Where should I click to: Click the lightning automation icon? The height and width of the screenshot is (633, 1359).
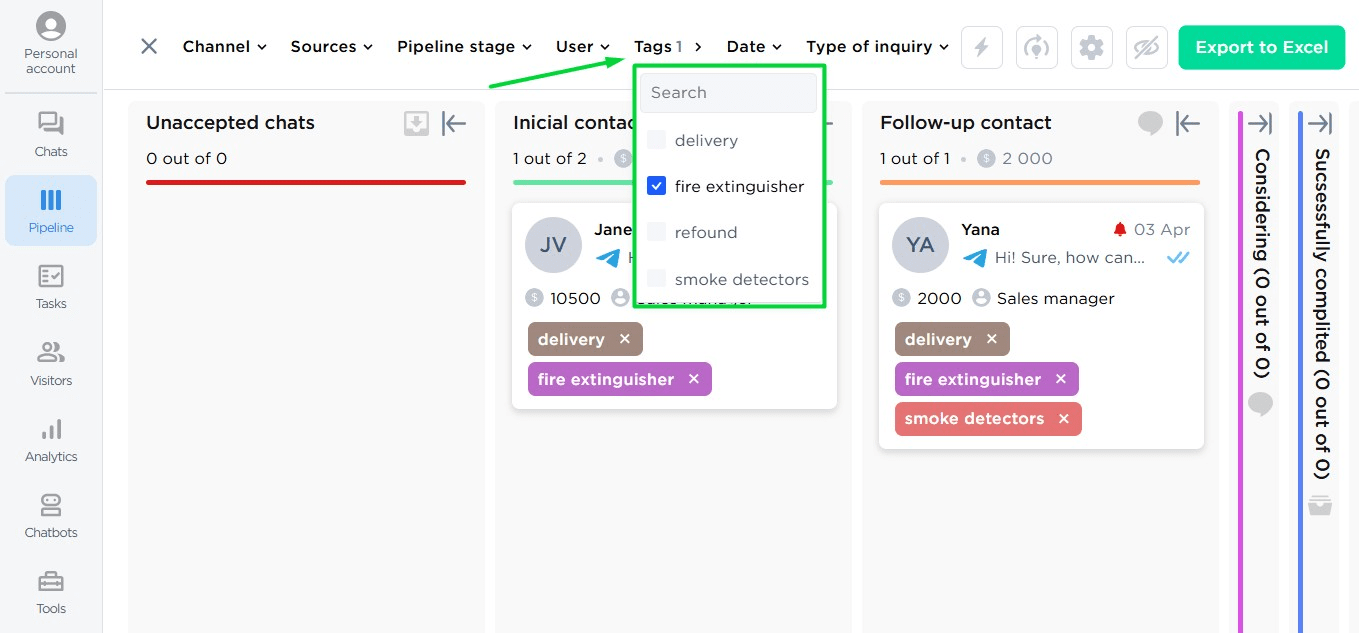(x=981, y=47)
